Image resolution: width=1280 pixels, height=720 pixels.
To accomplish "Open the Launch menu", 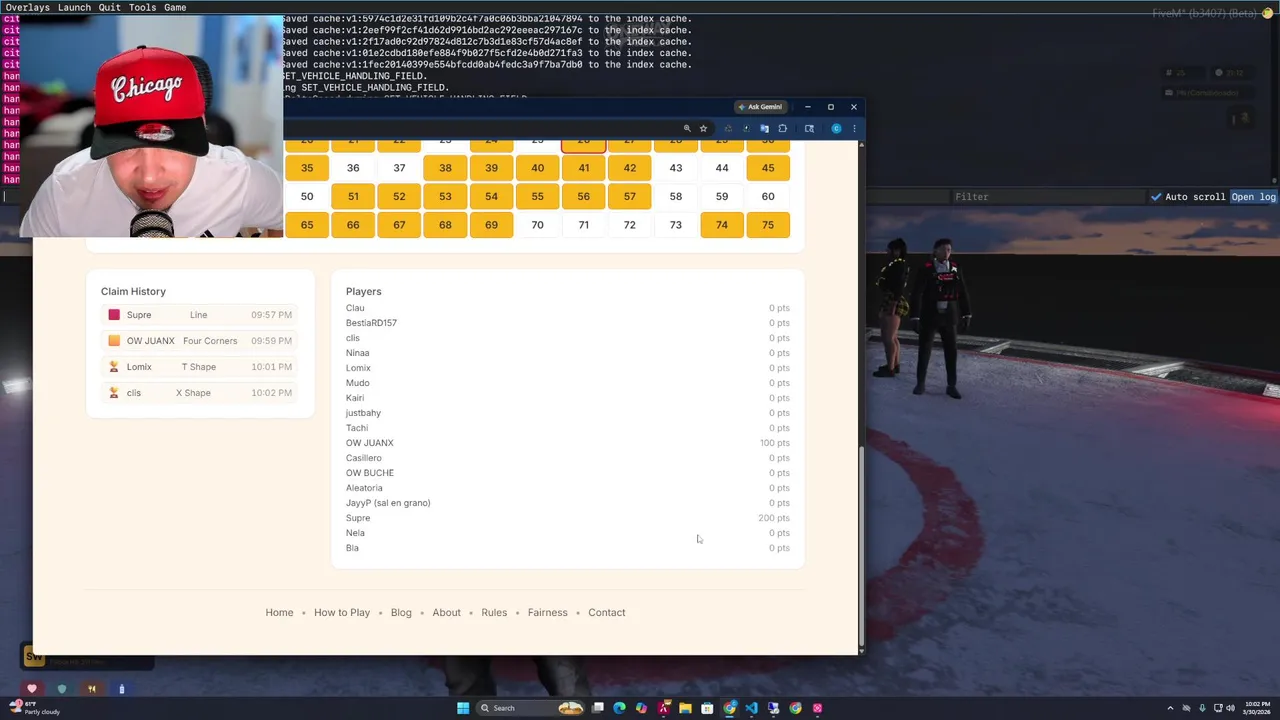I will [74, 7].
